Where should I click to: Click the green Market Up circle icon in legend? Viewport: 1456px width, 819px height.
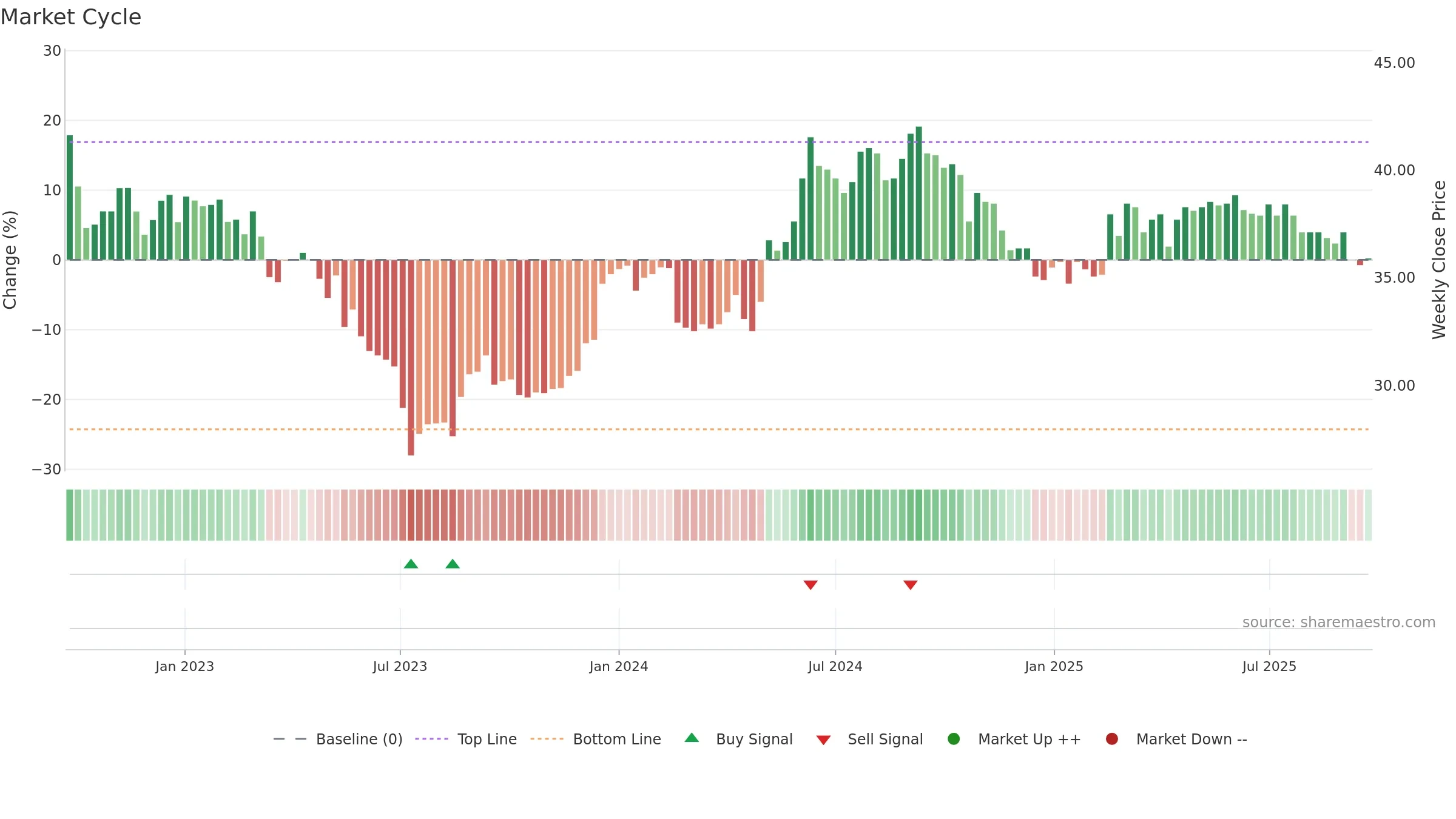click(954, 739)
